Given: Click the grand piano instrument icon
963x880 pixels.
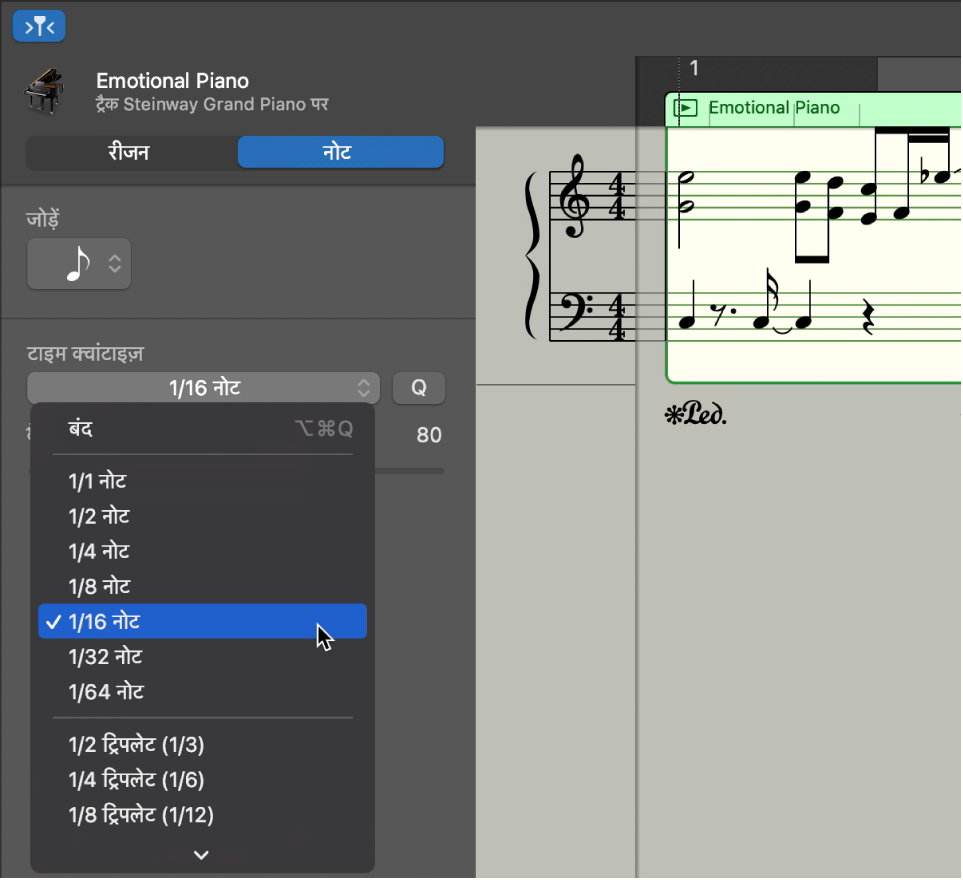Looking at the screenshot, I should [43, 92].
